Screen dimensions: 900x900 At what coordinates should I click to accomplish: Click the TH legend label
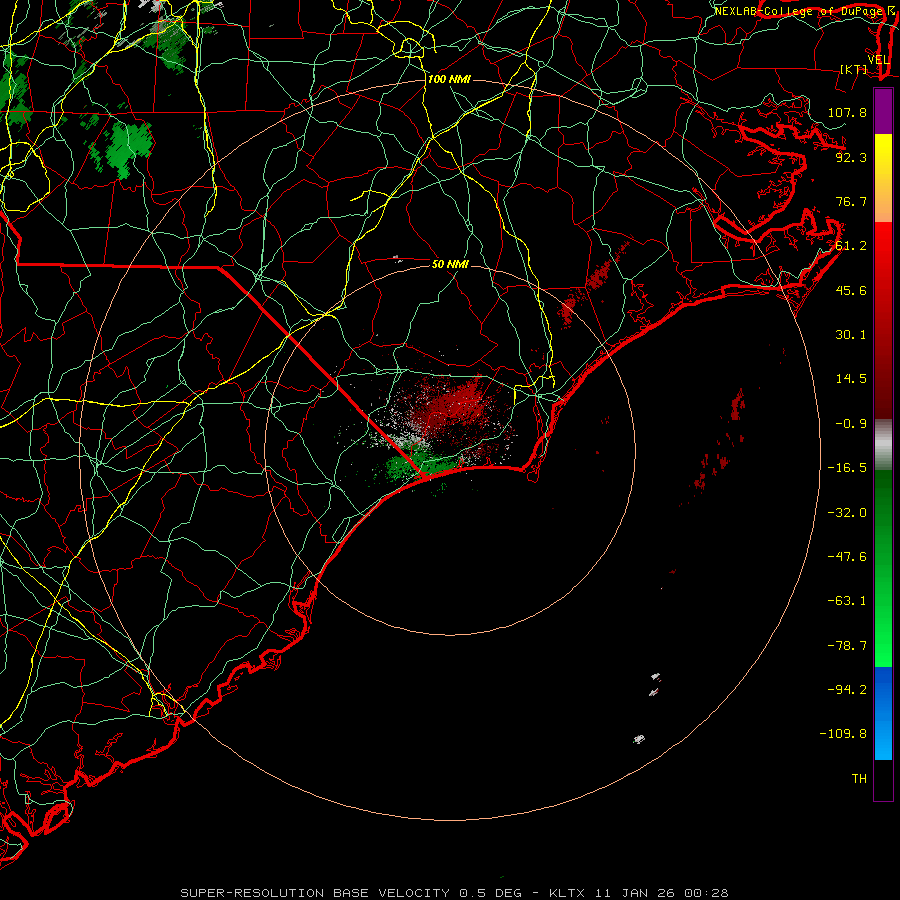pos(859,779)
